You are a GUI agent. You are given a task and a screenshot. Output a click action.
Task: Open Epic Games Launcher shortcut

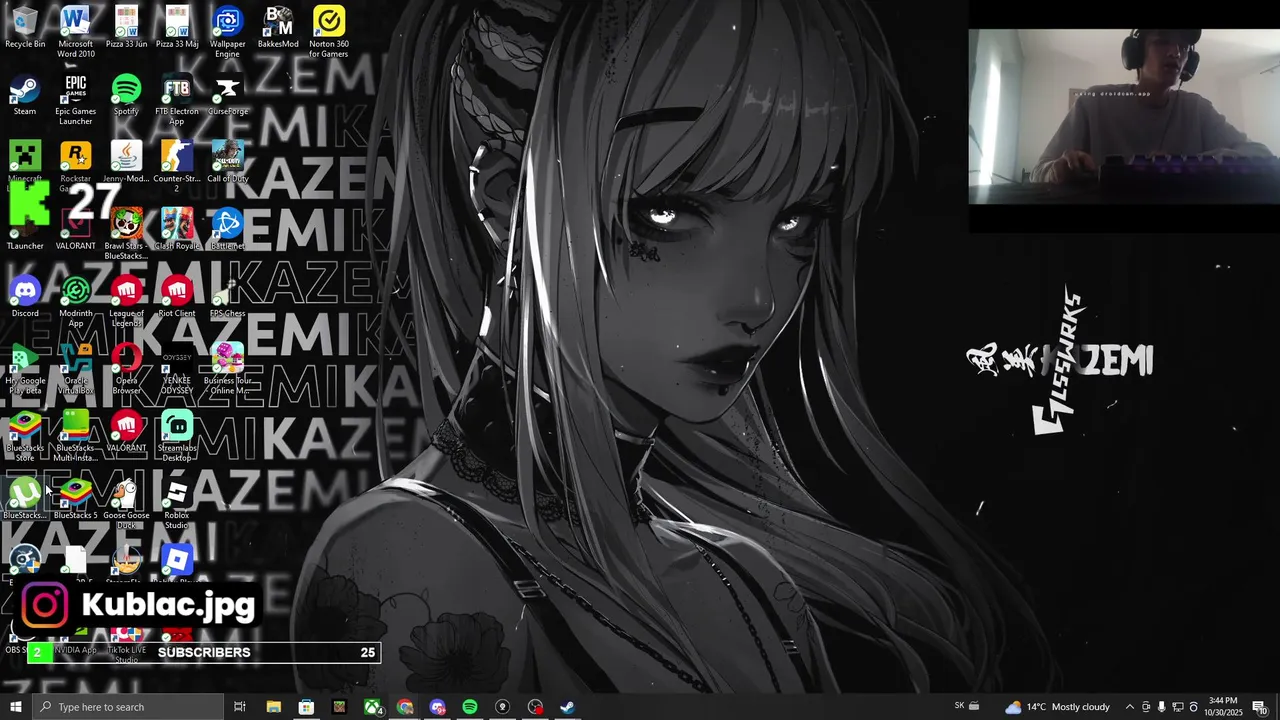(75, 100)
